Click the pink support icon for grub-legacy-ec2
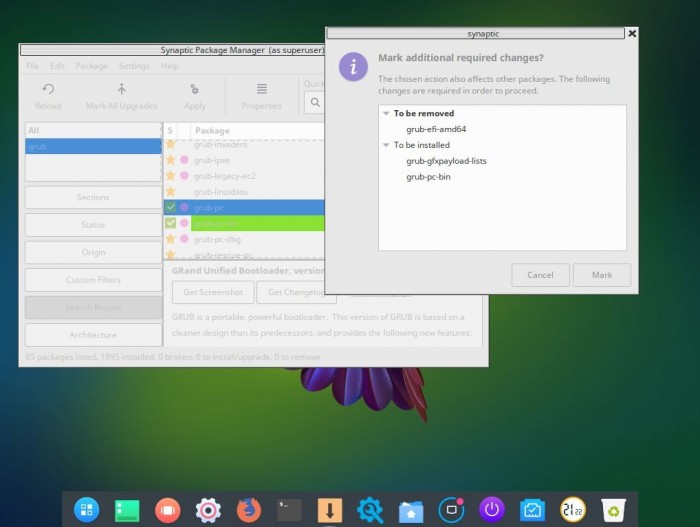Screen dimensions: 700x527 184,176
